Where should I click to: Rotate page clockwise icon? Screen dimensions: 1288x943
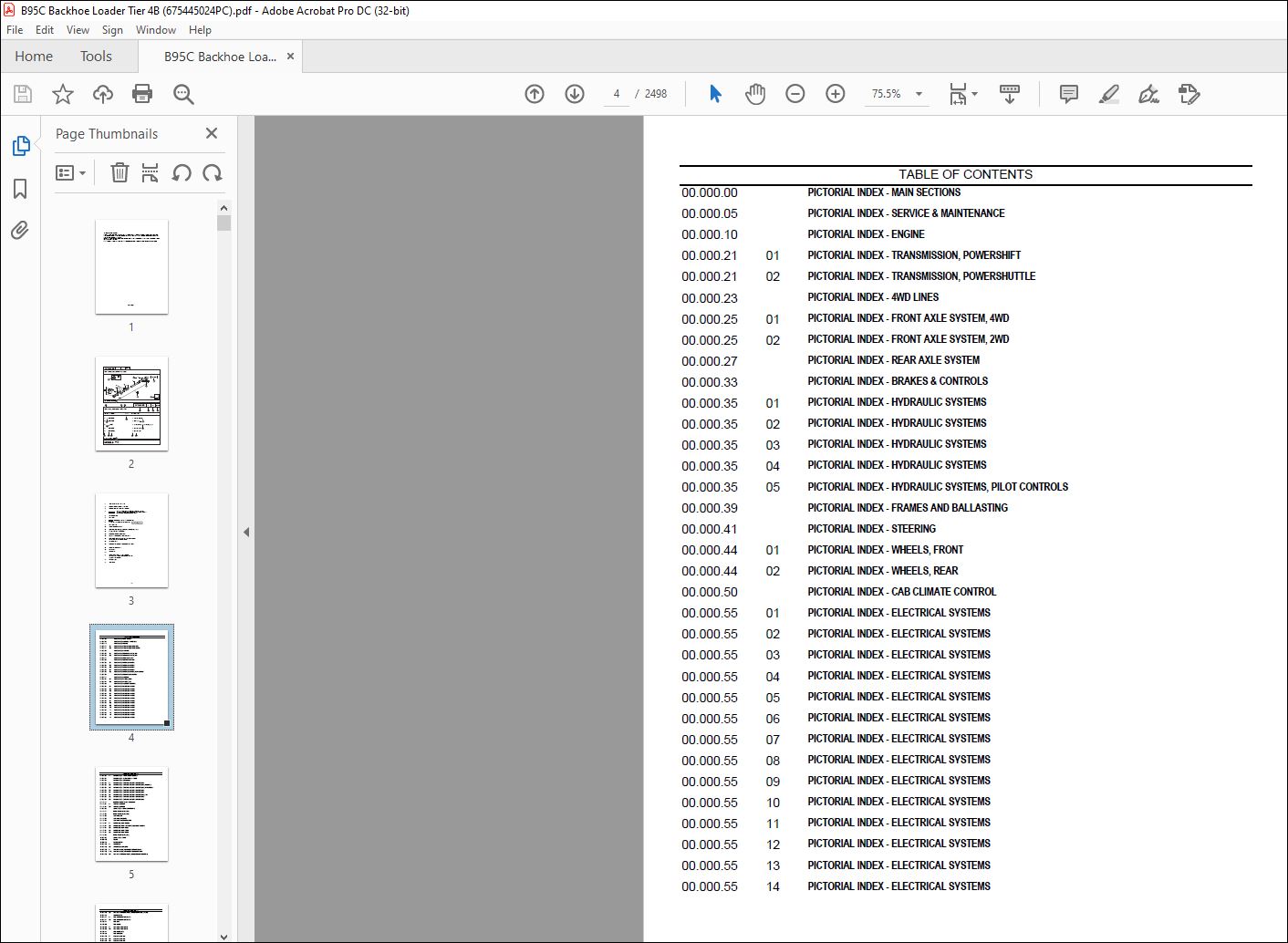click(213, 172)
